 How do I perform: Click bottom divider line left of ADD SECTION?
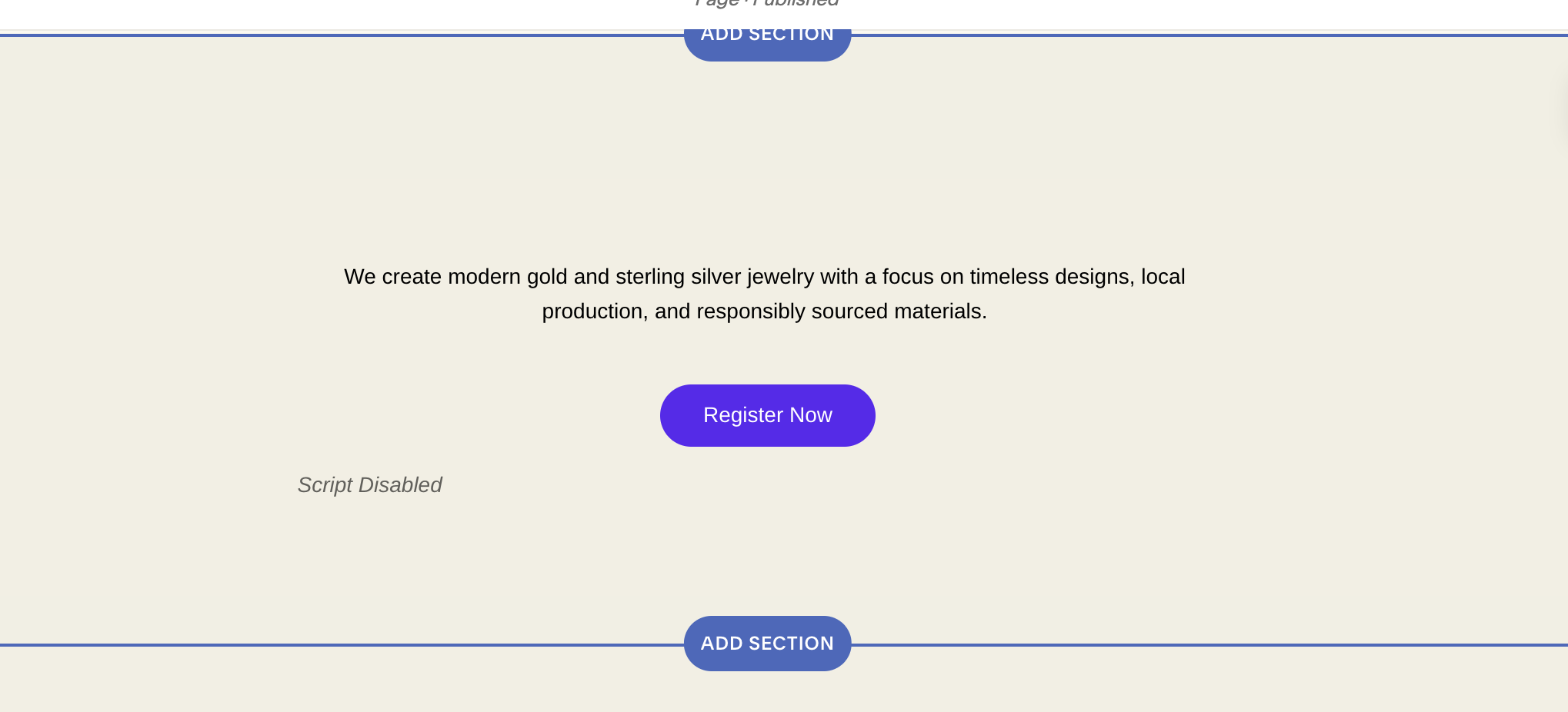(339, 645)
